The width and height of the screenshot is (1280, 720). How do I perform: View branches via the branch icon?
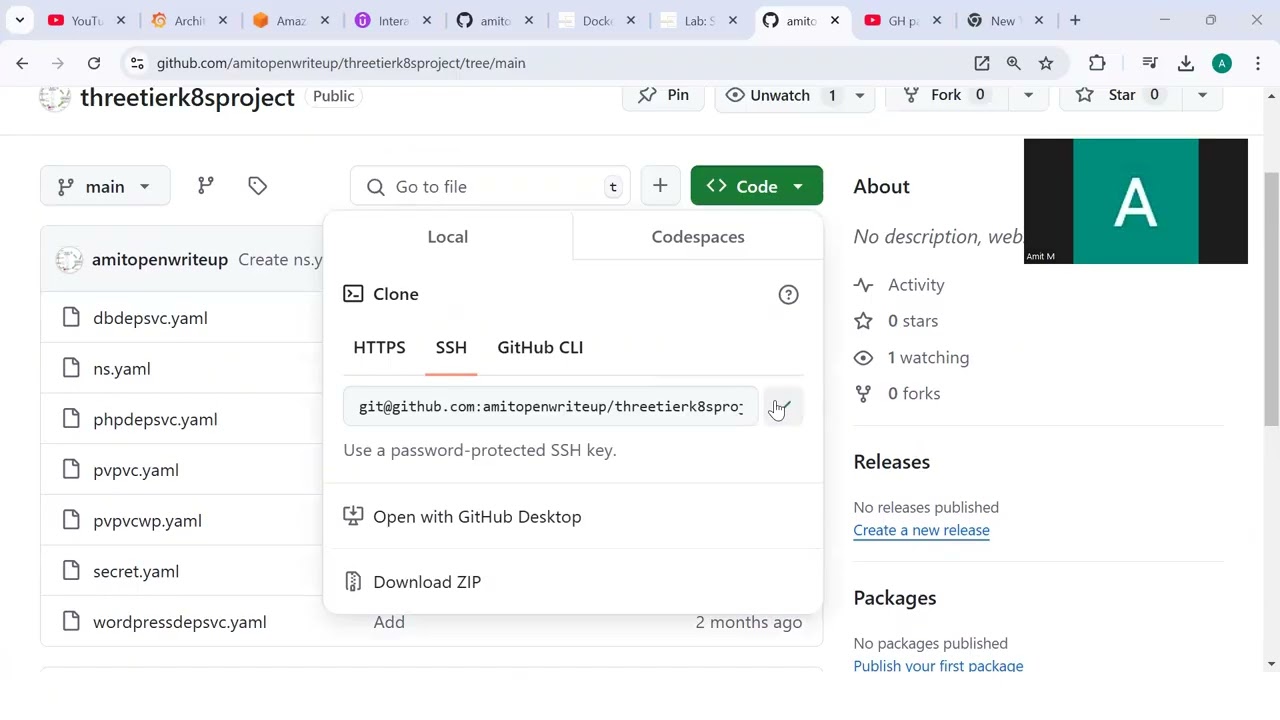pos(206,186)
